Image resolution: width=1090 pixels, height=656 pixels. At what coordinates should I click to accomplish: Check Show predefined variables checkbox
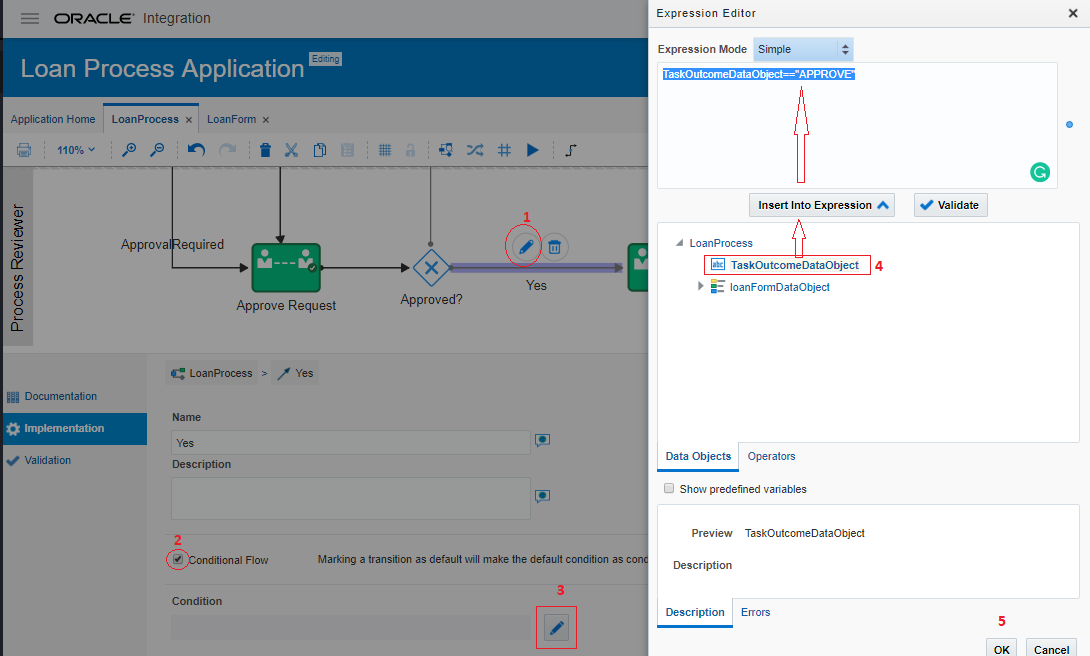669,489
